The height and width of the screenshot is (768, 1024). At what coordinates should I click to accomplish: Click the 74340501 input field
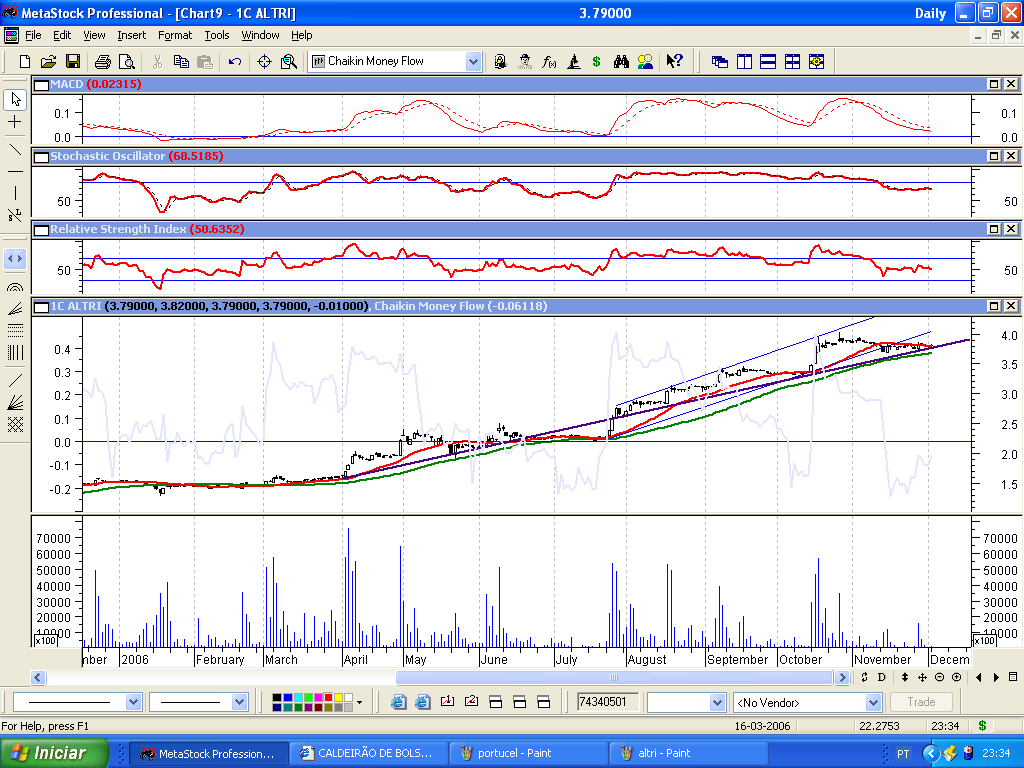click(x=607, y=702)
